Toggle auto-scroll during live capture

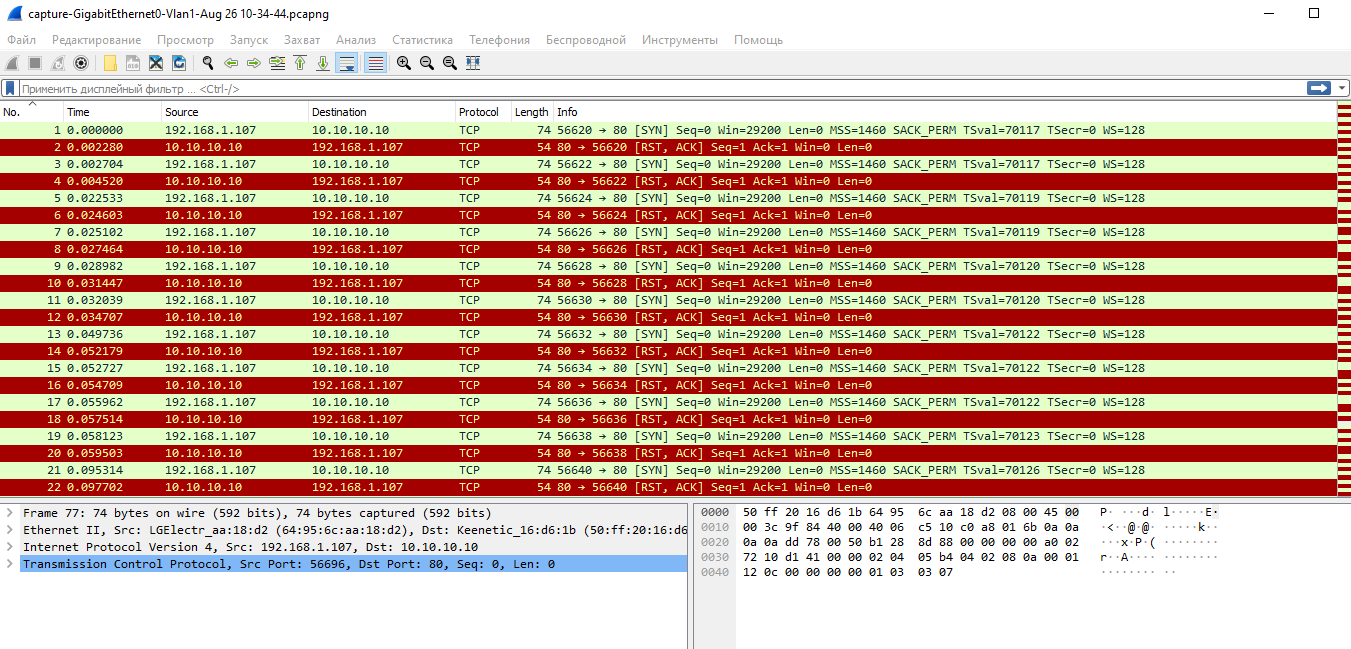pos(347,63)
